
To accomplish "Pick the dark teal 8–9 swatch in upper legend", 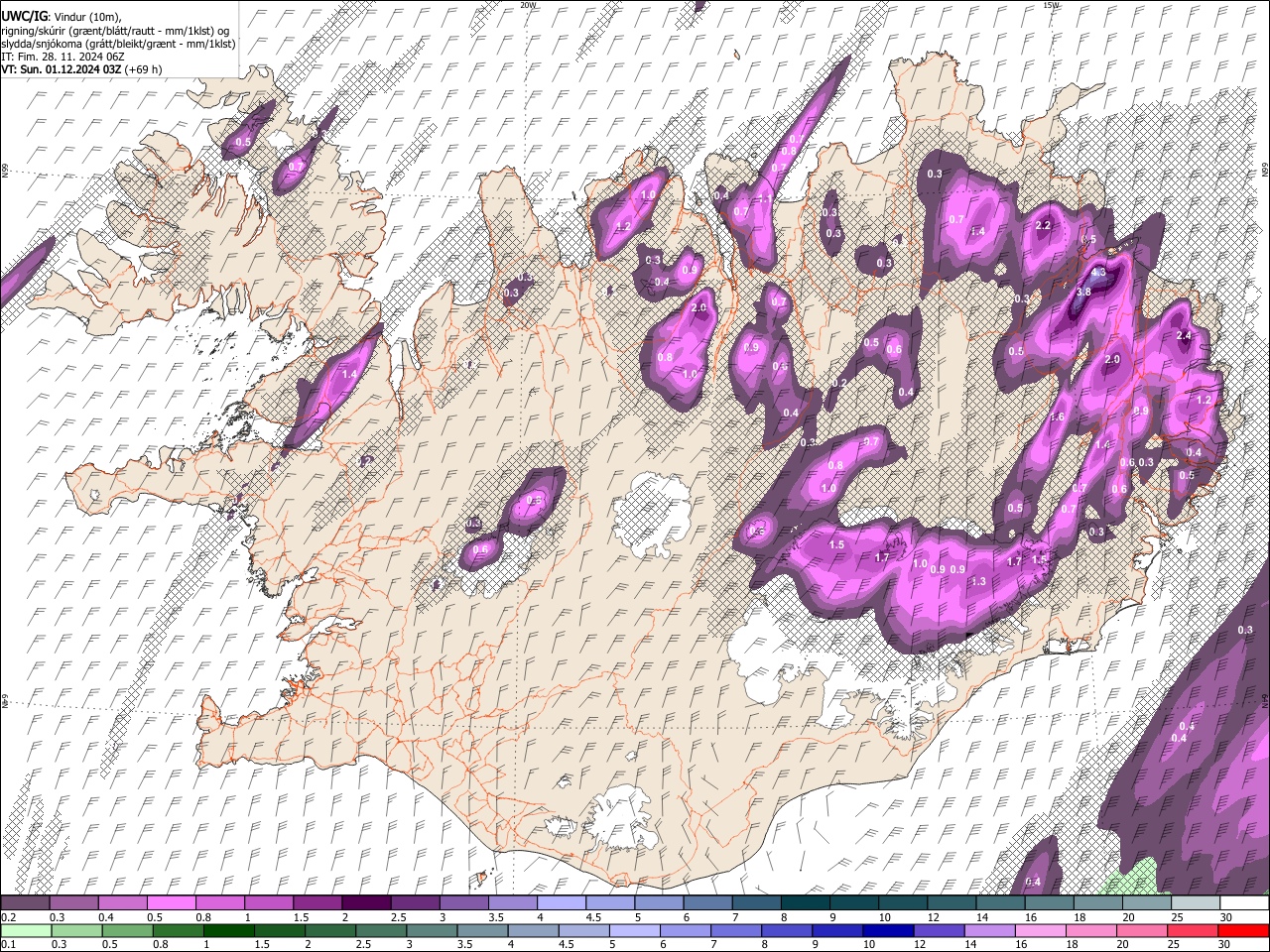I will tap(805, 902).
